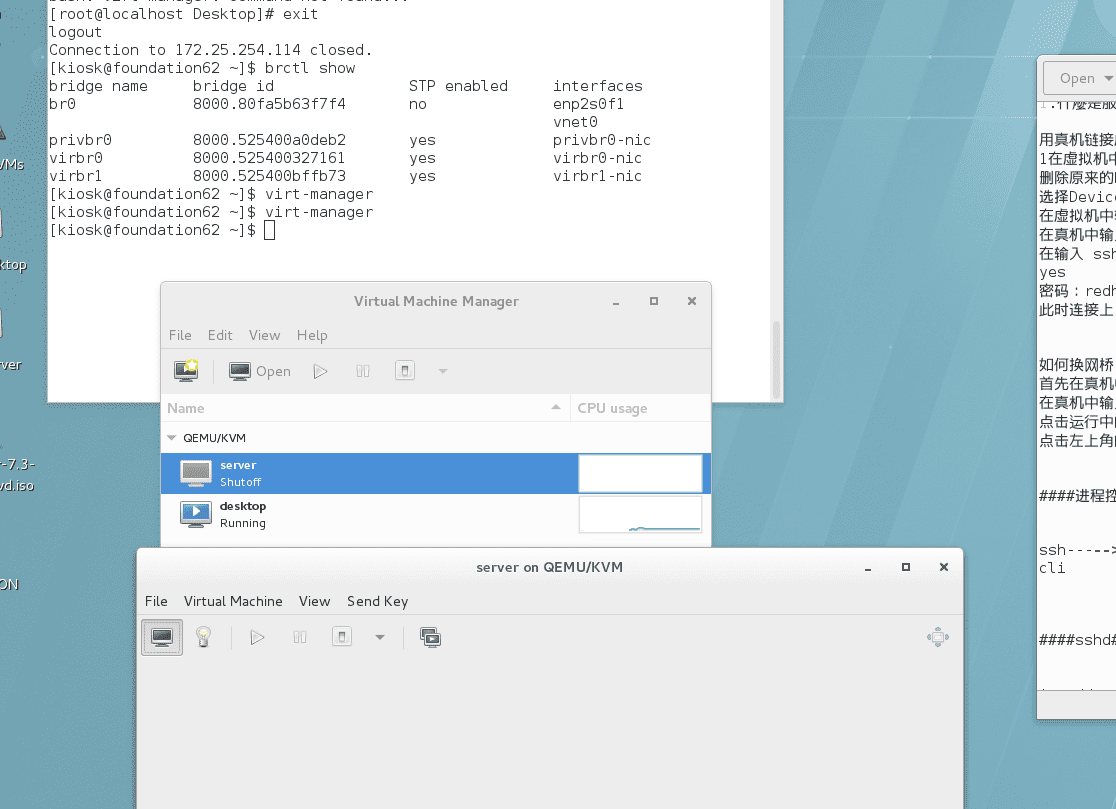Click Shut down in Virtual Machine Manager toolbar
Image resolution: width=1116 pixels, height=809 pixels.
pyautogui.click(x=405, y=371)
